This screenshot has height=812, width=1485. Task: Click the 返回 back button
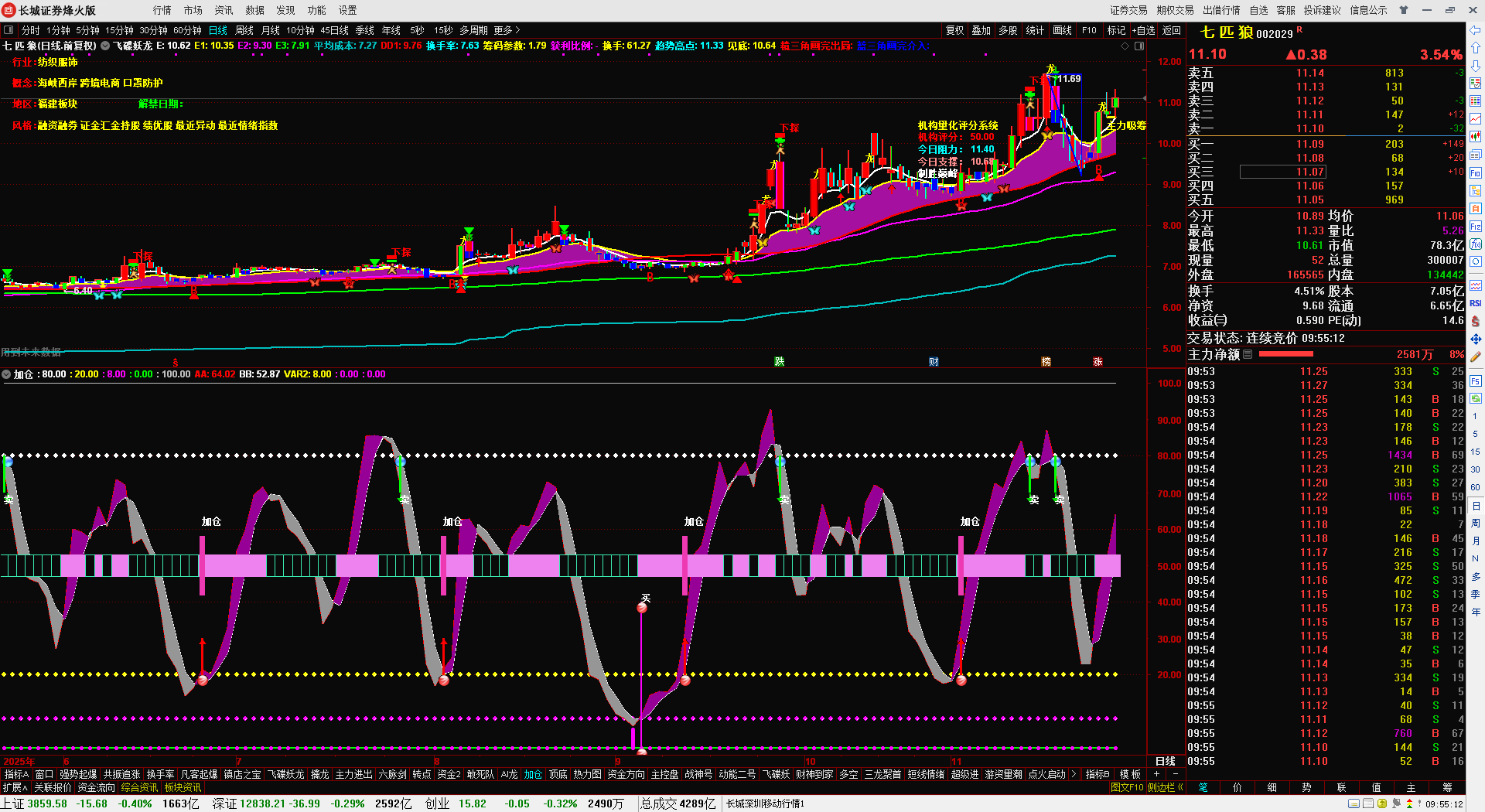click(x=1172, y=30)
